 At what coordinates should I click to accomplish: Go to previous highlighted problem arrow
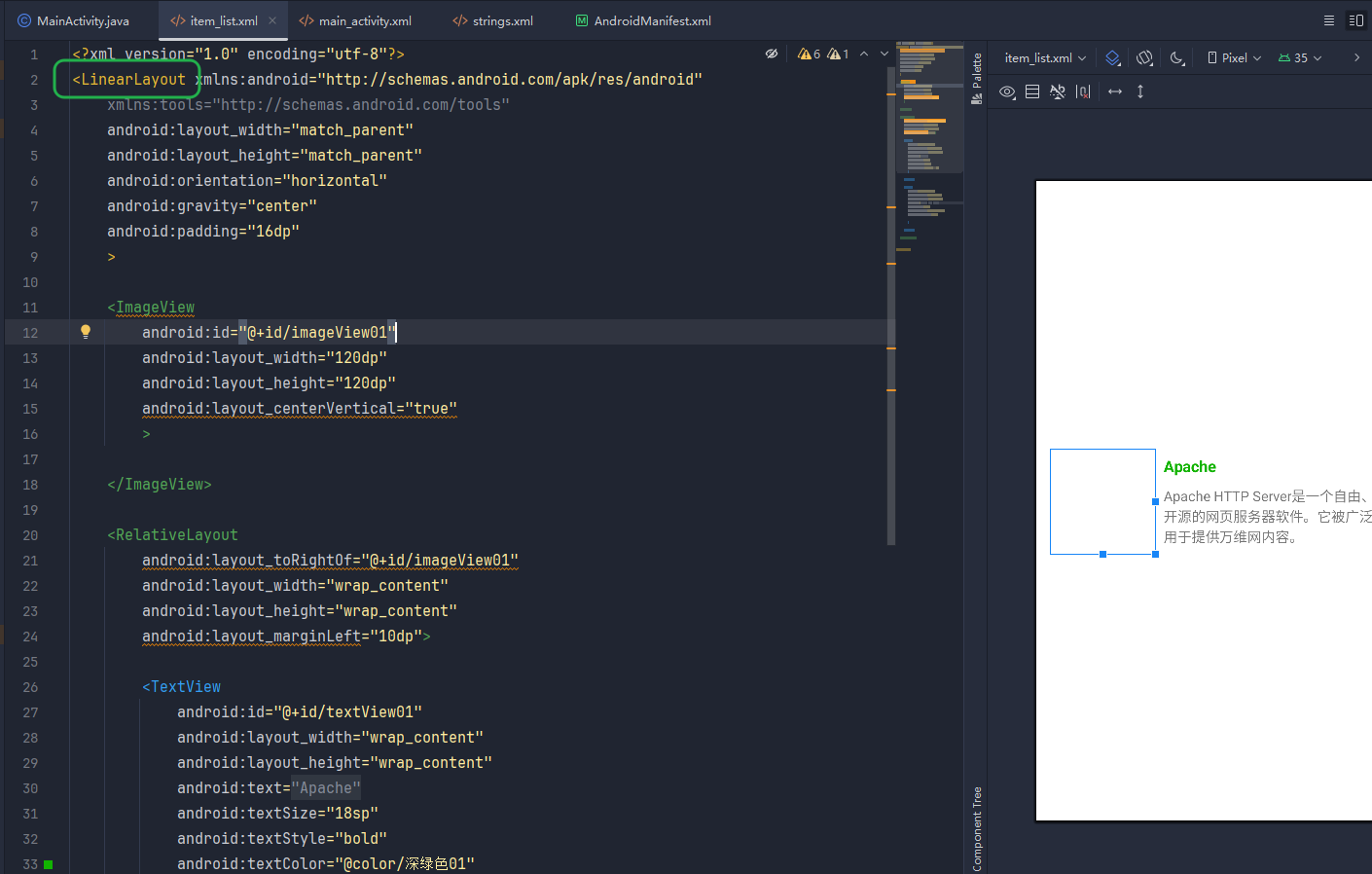point(864,54)
